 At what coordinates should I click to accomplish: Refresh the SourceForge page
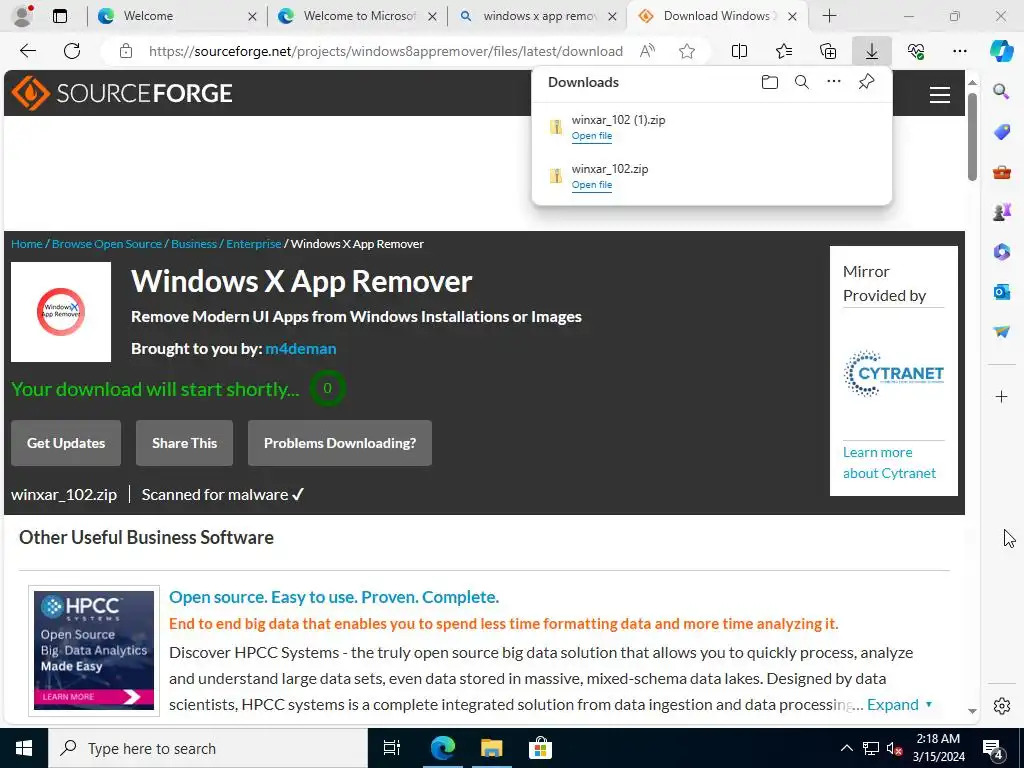[x=72, y=51]
